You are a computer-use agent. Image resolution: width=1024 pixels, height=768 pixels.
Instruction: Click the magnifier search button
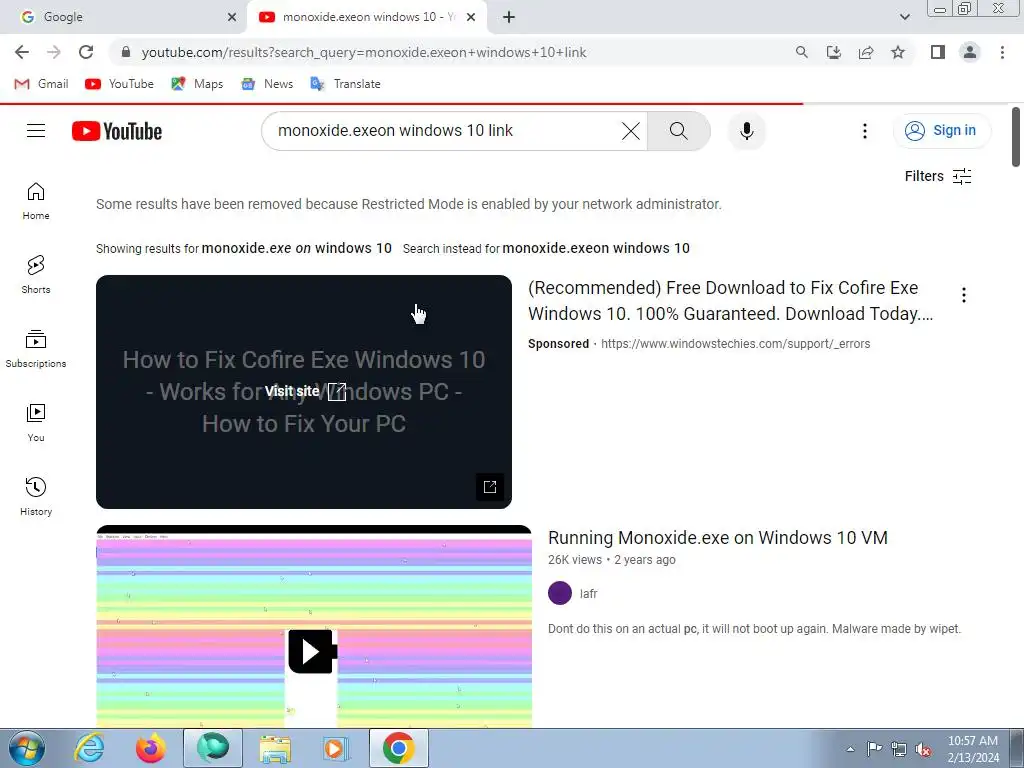[679, 131]
